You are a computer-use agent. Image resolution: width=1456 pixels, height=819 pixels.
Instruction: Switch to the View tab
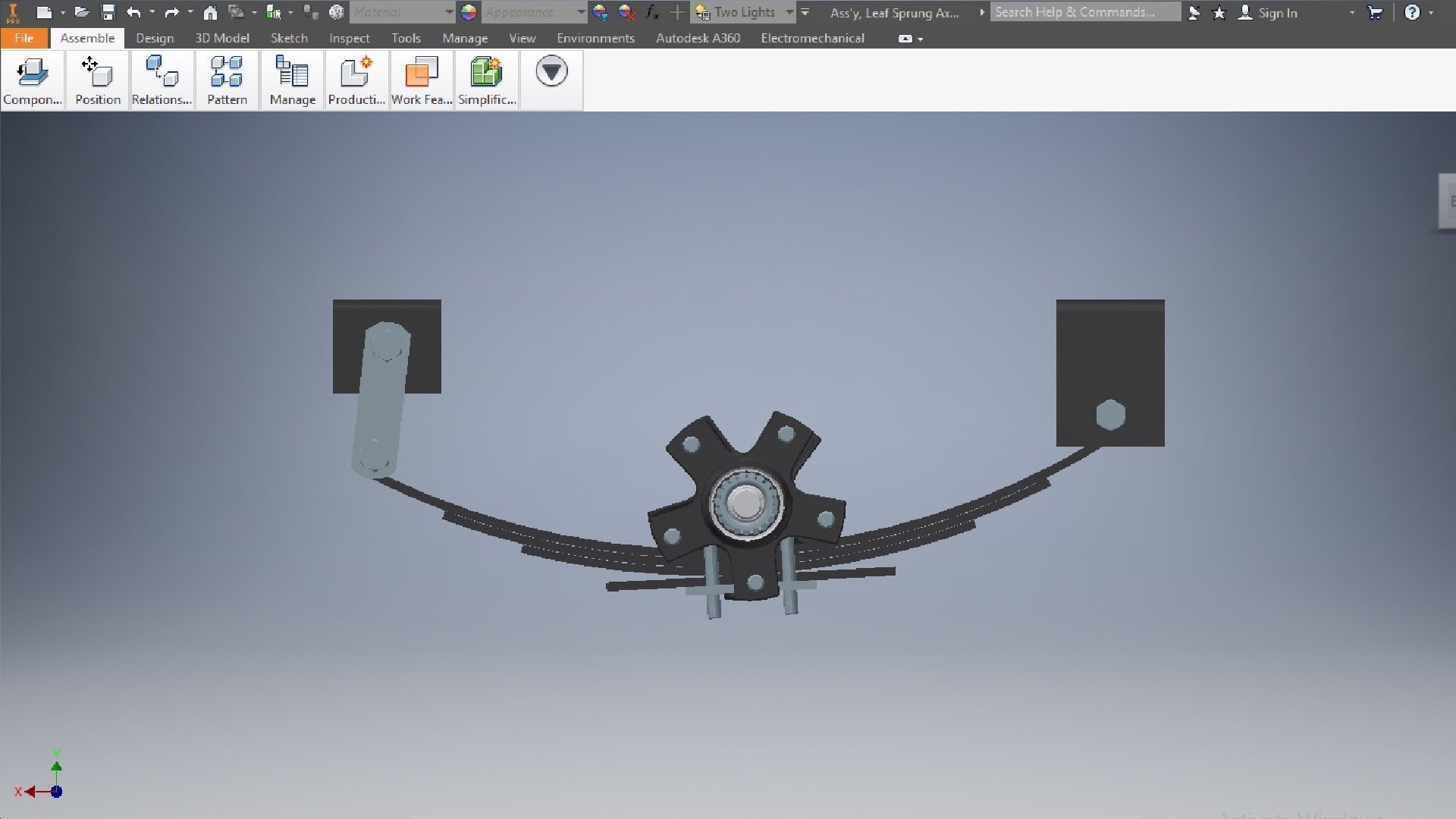(x=522, y=38)
